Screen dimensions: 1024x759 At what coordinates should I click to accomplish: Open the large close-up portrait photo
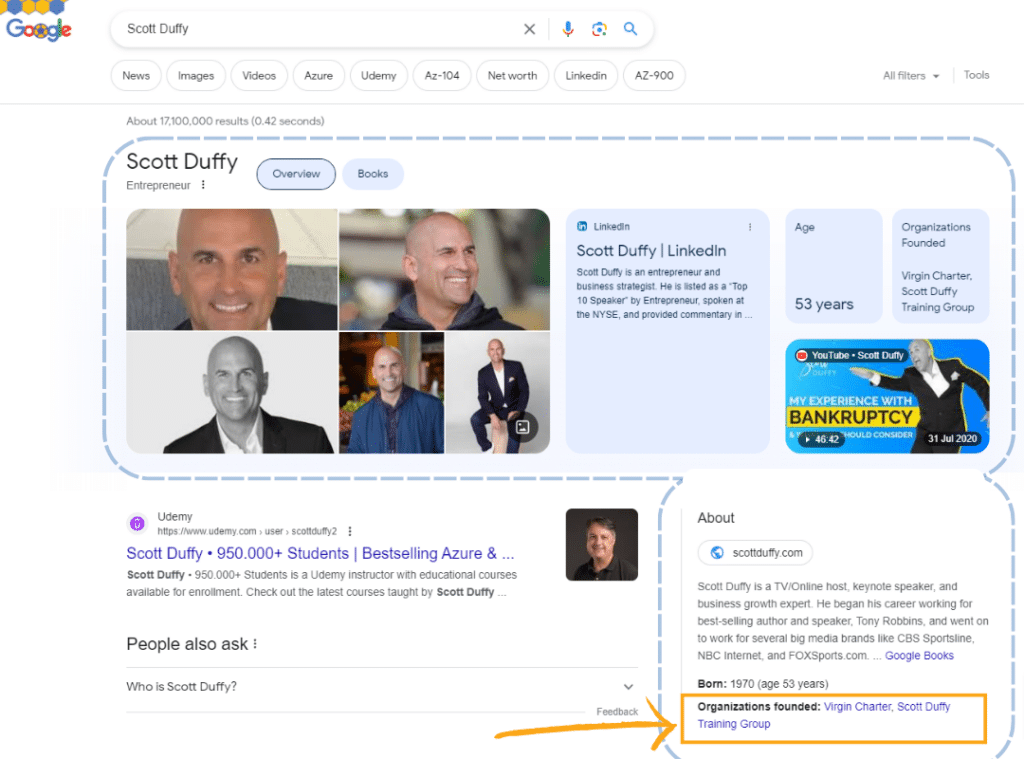pos(232,269)
